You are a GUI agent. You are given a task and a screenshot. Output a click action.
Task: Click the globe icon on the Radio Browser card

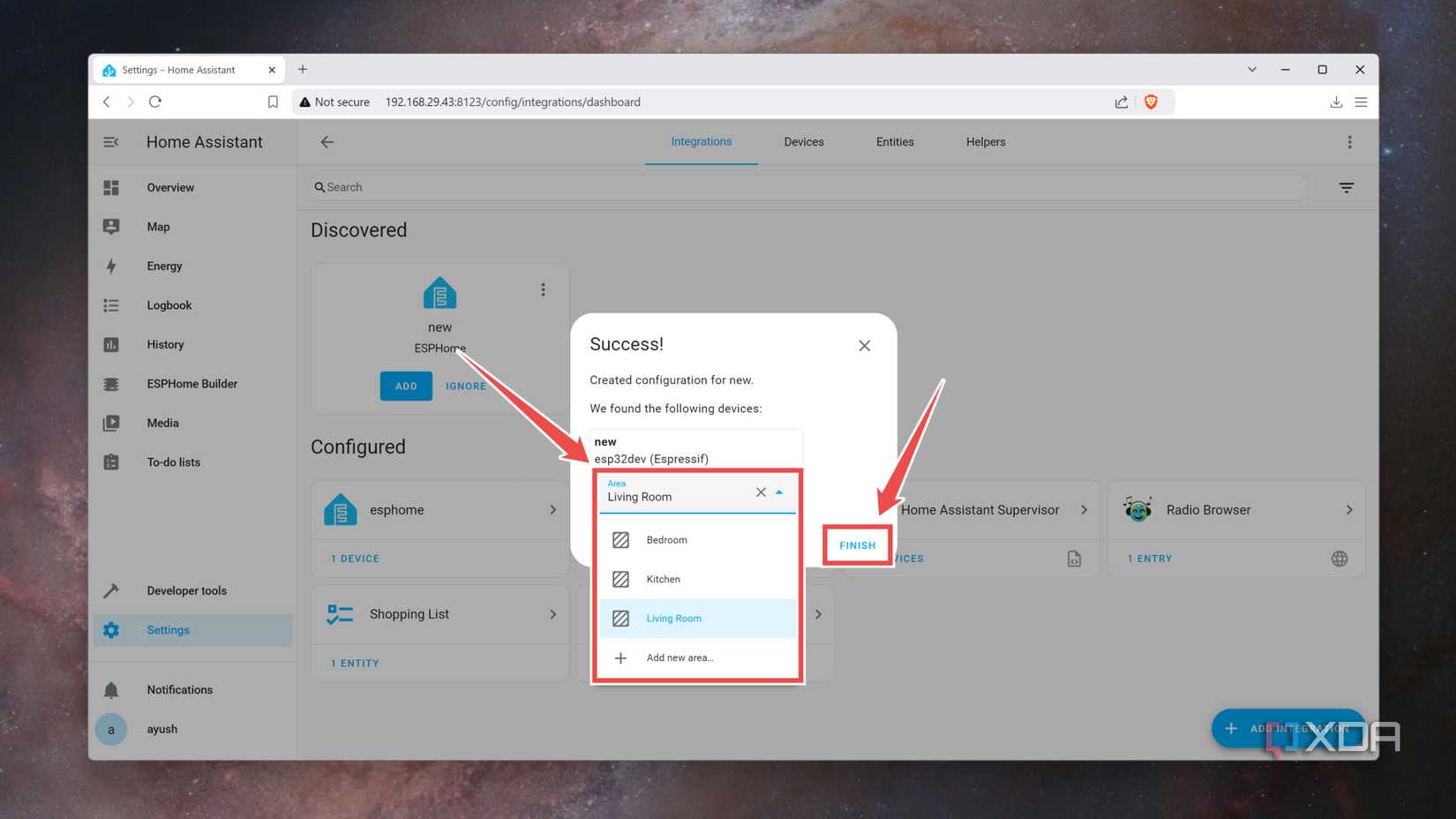[1340, 558]
